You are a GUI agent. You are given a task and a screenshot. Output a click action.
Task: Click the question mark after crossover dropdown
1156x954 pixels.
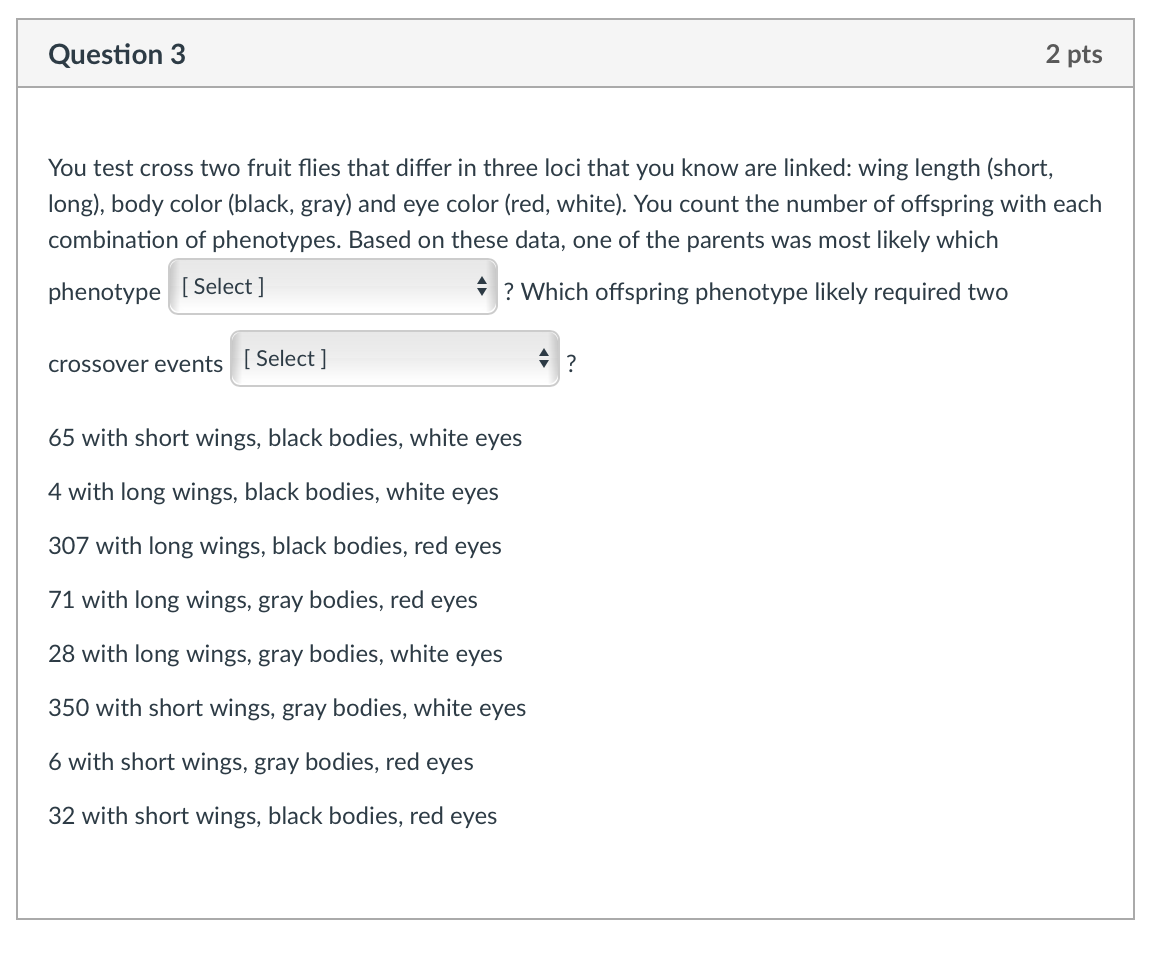click(x=570, y=363)
